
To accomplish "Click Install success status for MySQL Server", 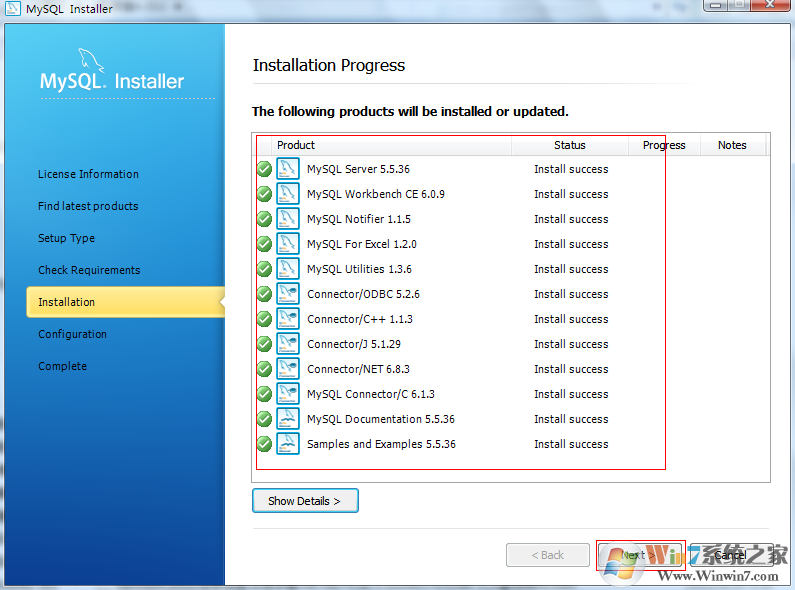I will point(571,169).
